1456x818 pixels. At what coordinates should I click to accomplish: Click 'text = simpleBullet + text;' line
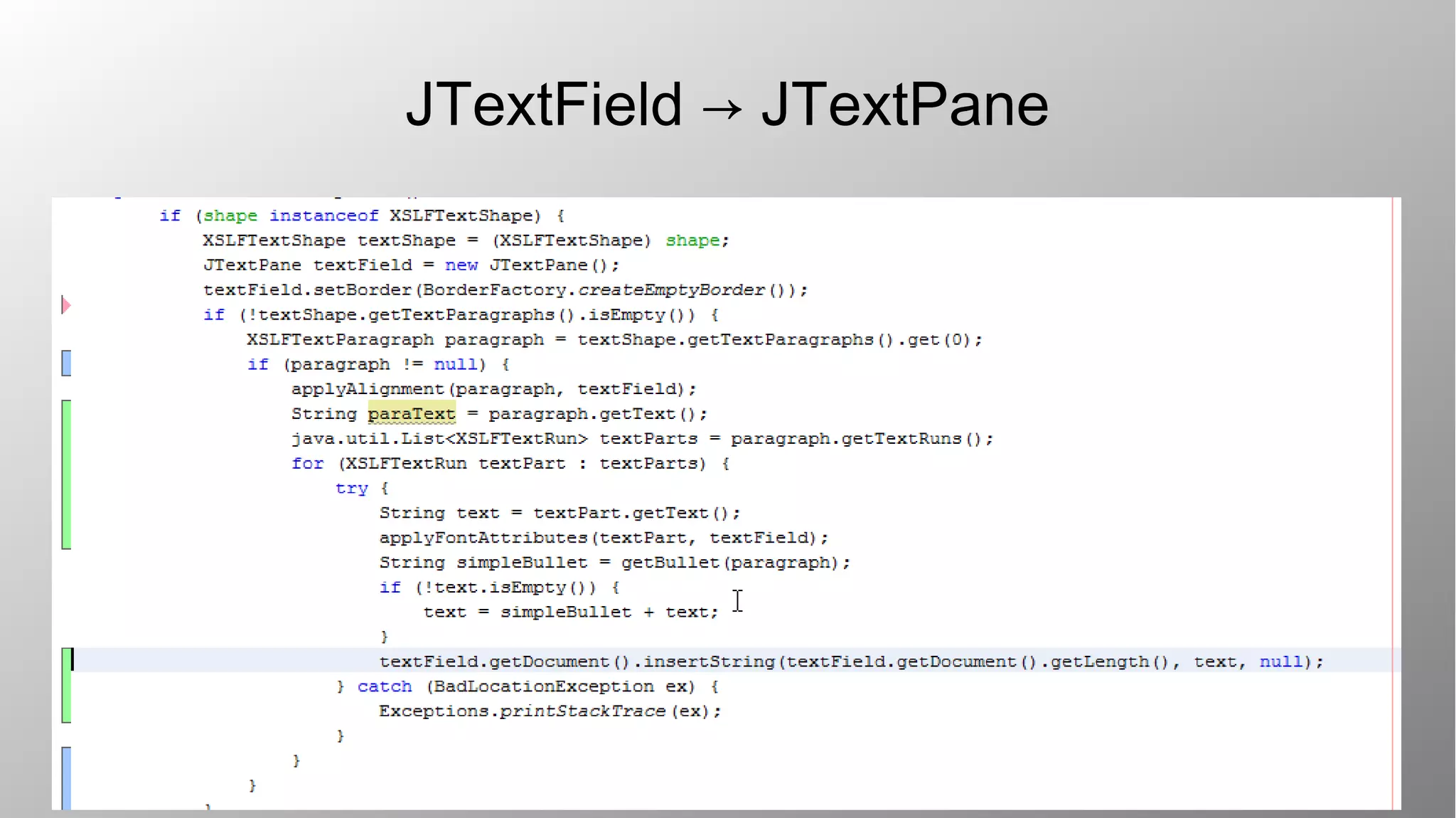pyautogui.click(x=572, y=612)
